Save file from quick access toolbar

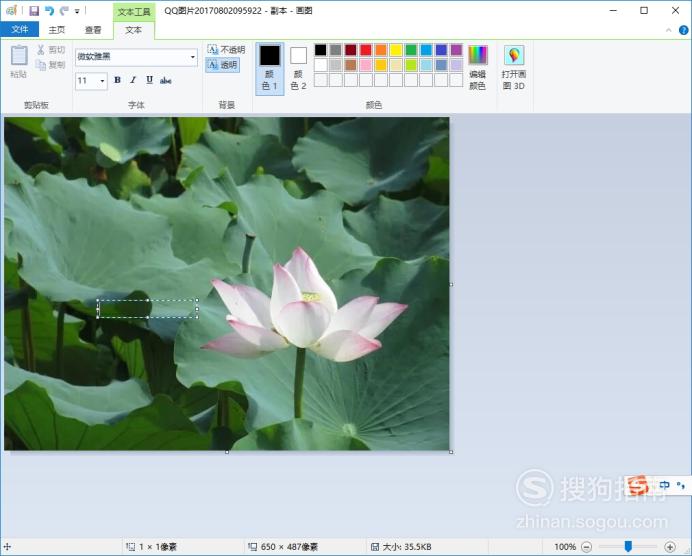(34, 11)
